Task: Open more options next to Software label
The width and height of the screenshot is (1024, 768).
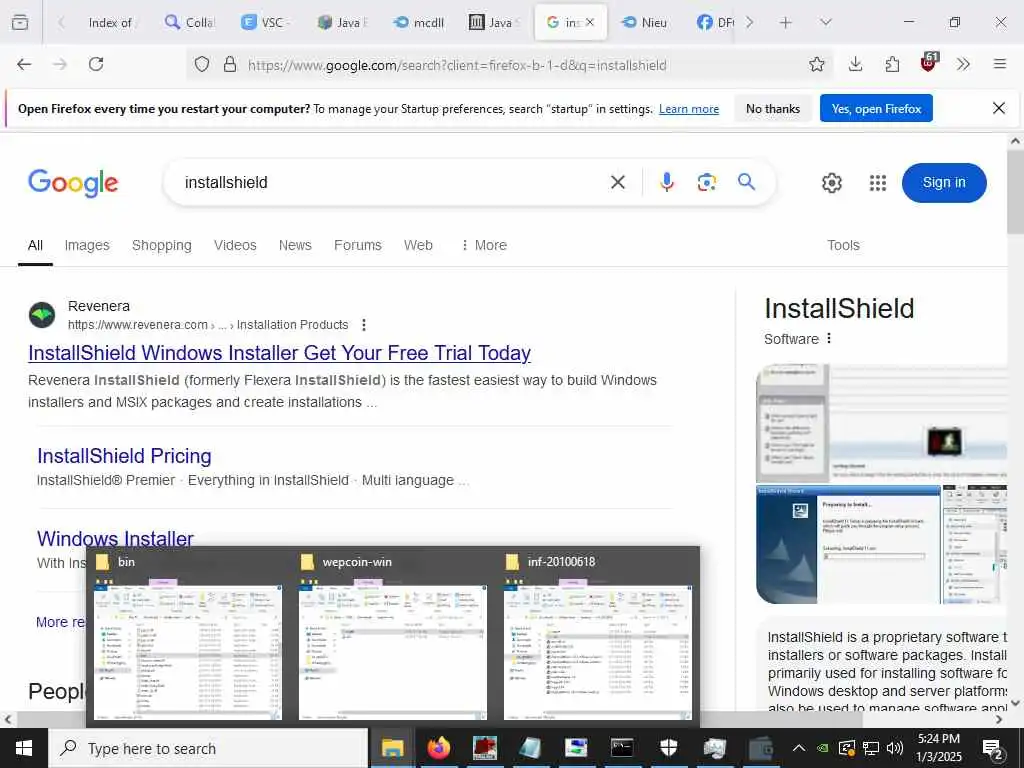Action: pos(829,338)
